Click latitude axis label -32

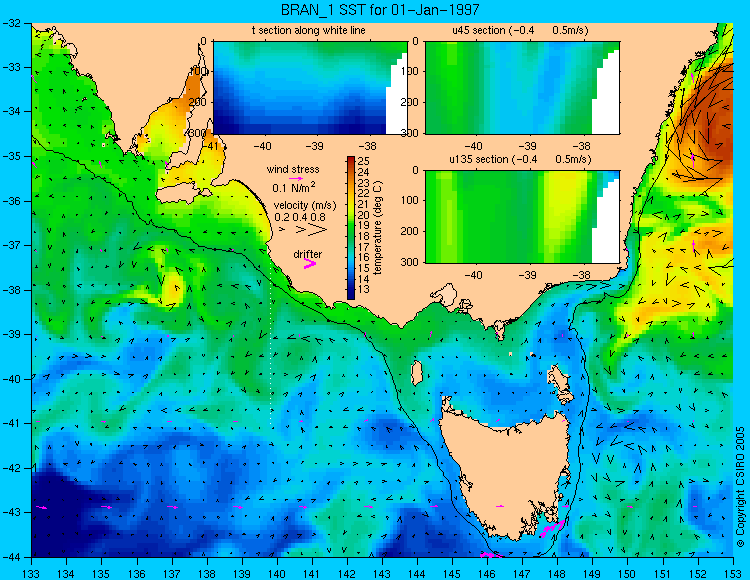[11, 23]
